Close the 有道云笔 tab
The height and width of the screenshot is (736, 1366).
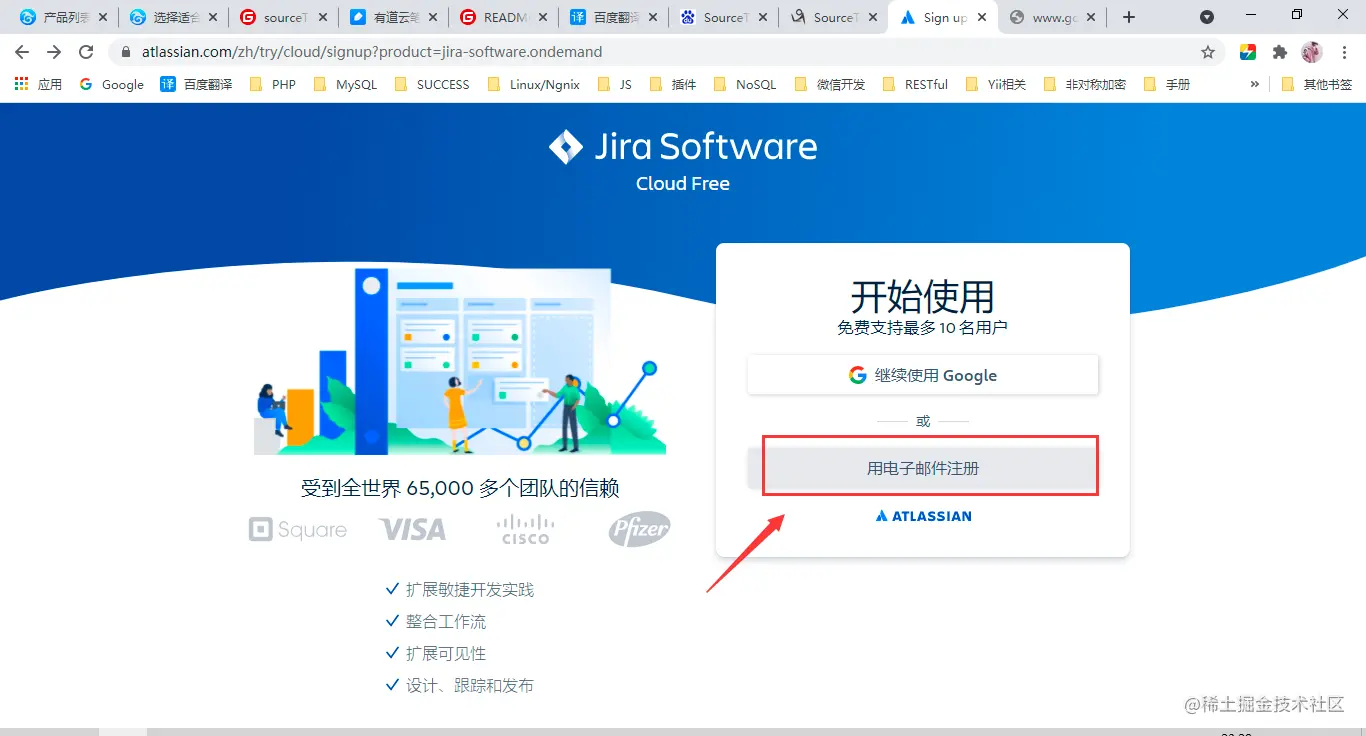432,17
